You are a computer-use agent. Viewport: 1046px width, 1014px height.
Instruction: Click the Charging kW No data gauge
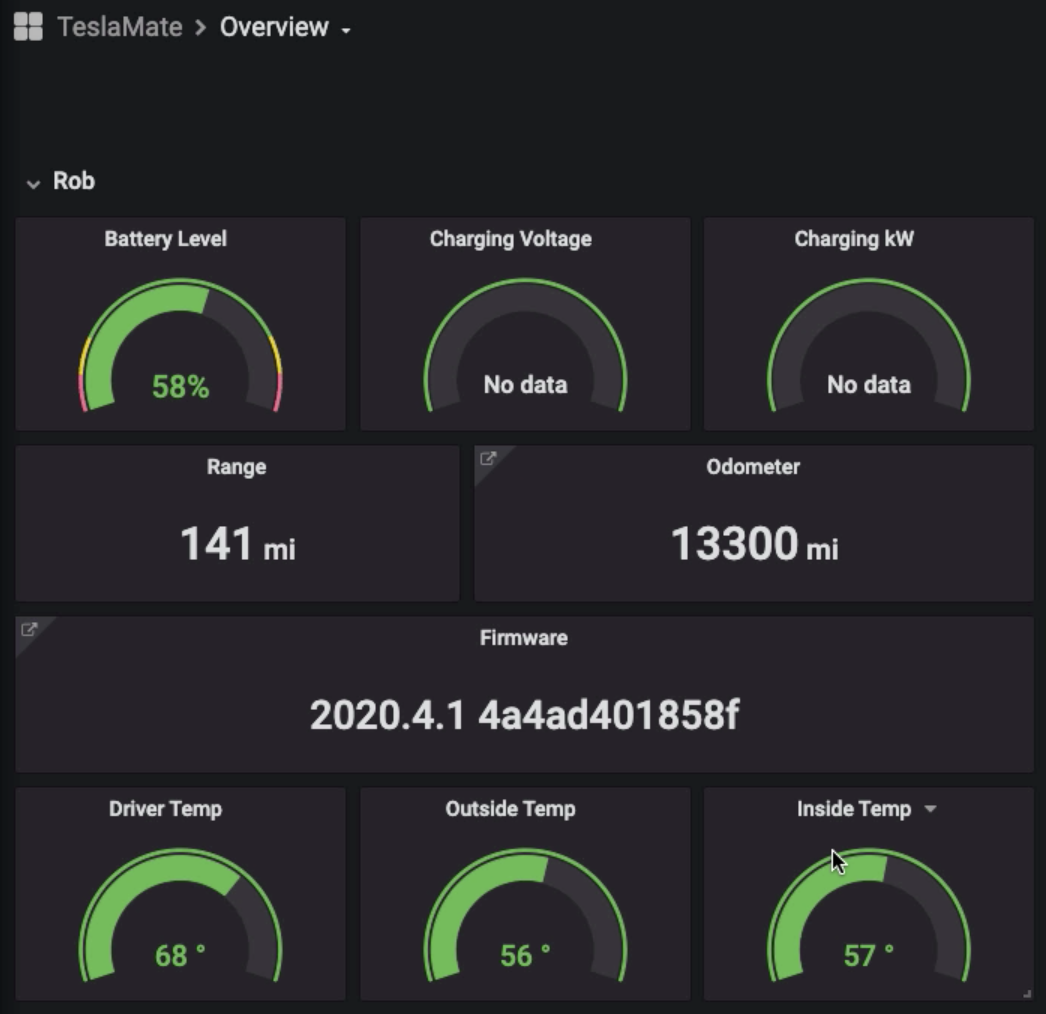point(869,345)
